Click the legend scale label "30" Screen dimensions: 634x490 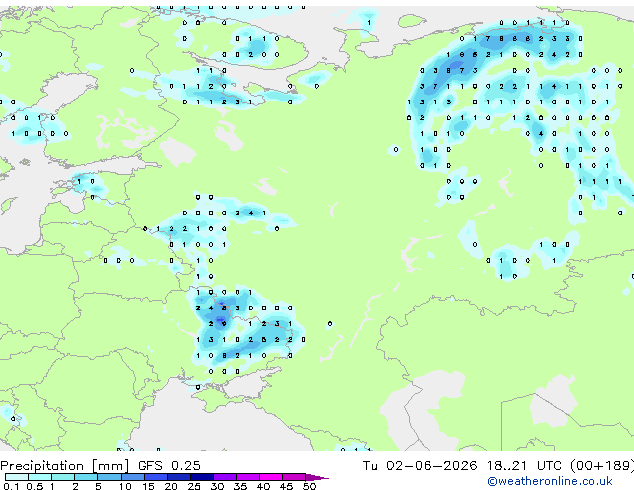click(x=217, y=486)
